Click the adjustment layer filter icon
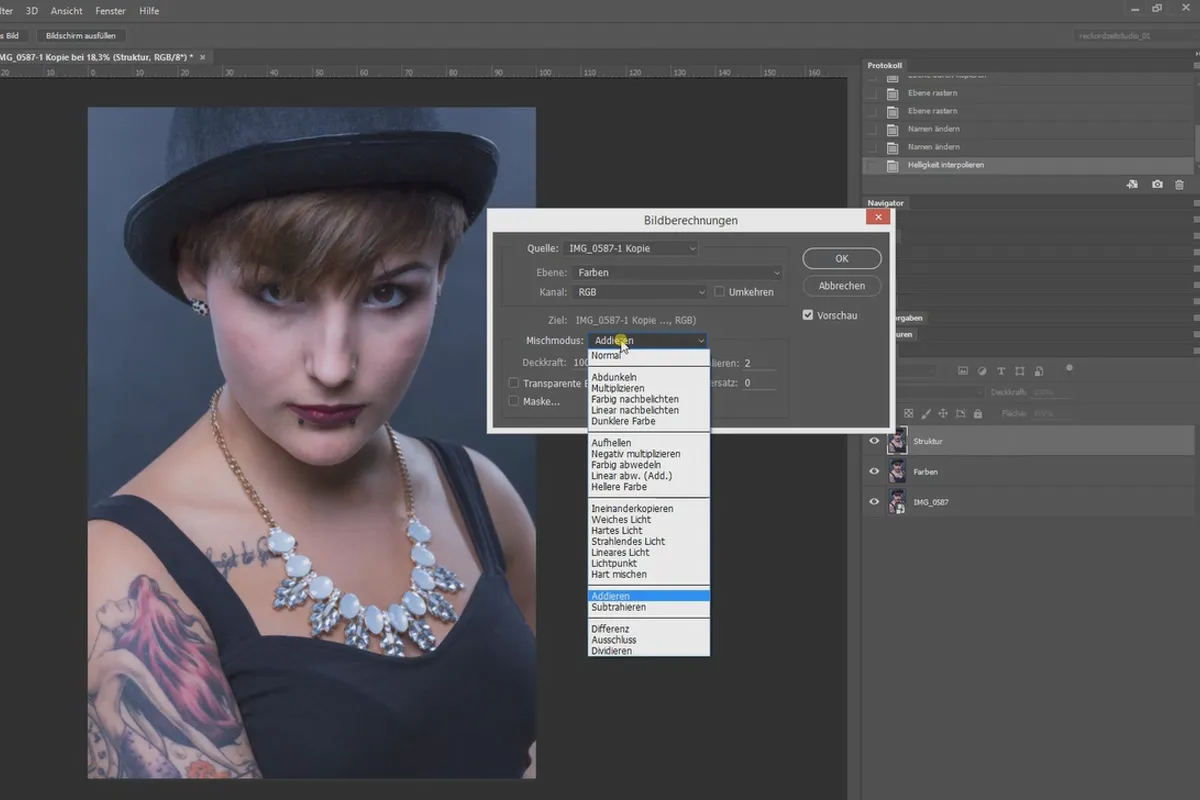Viewport: 1200px width, 800px height. (x=982, y=371)
